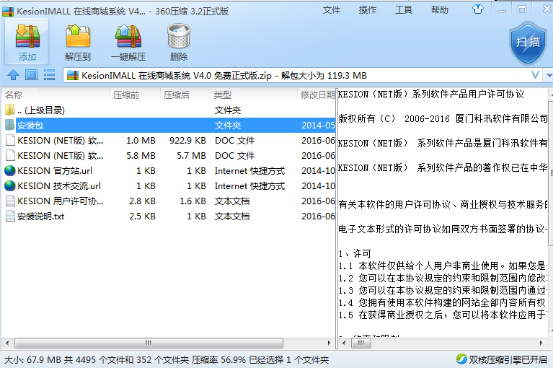Viewport: 553px width, 368px height.
Task: Open the skin (shirt) icon in the title bar
Action: click(478, 10)
